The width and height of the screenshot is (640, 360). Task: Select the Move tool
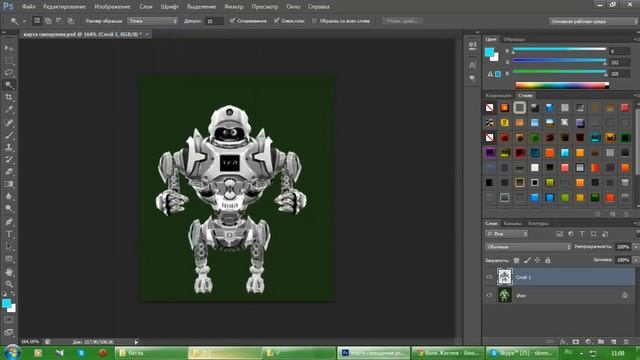pyautogui.click(x=9, y=48)
